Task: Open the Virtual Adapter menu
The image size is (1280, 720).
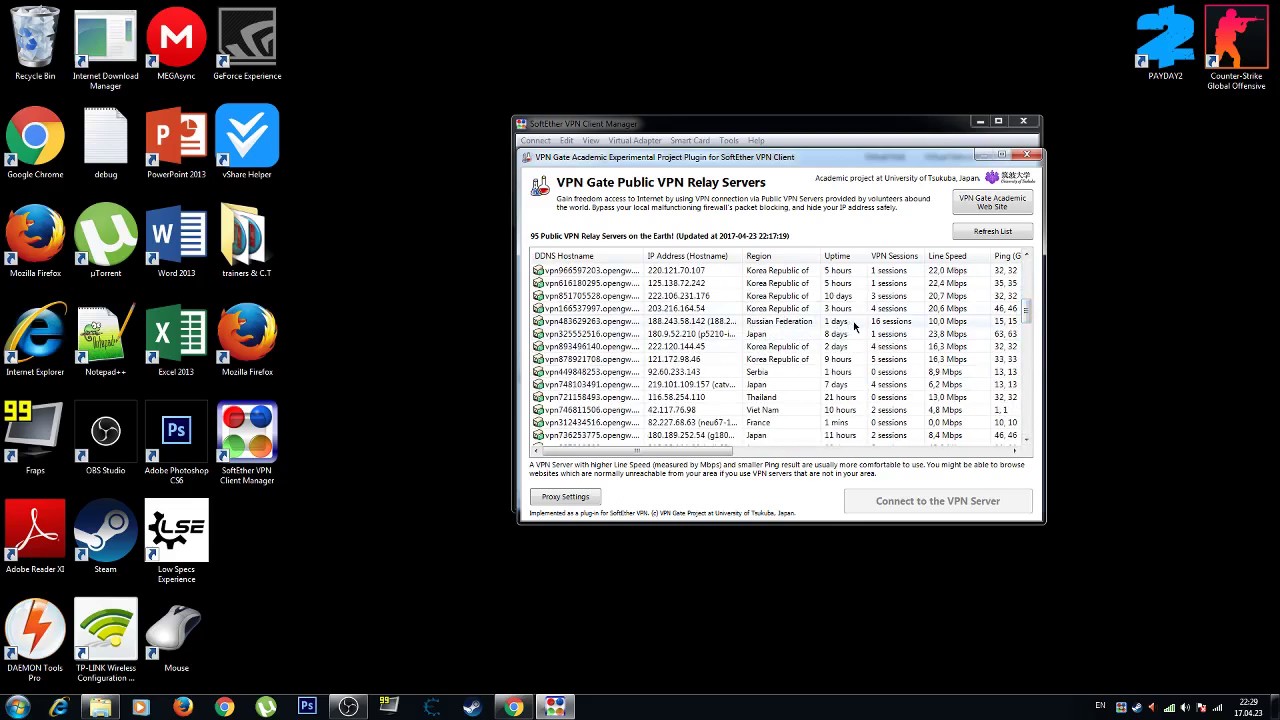Action: 635,140
